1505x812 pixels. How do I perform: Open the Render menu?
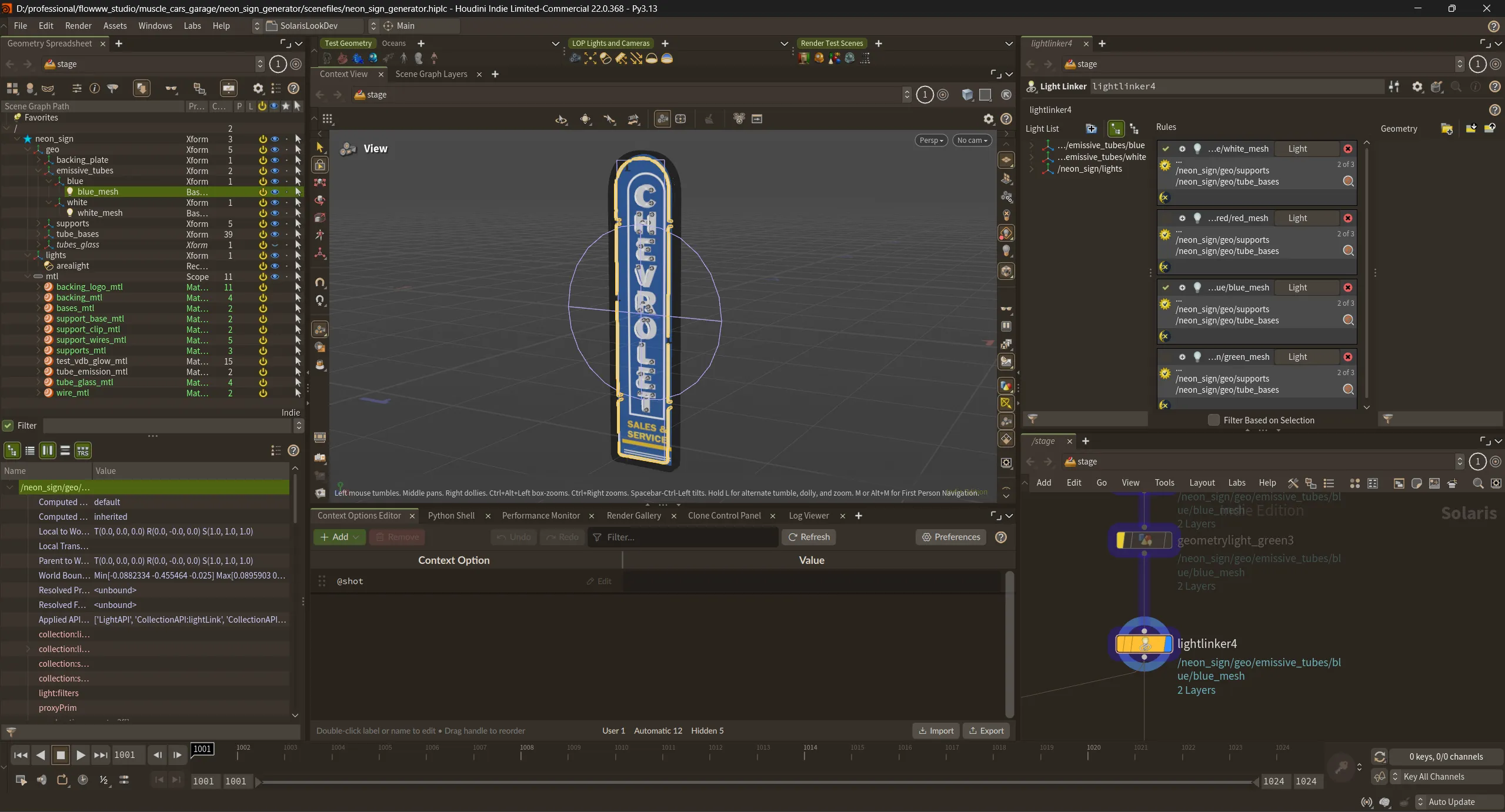[78, 26]
